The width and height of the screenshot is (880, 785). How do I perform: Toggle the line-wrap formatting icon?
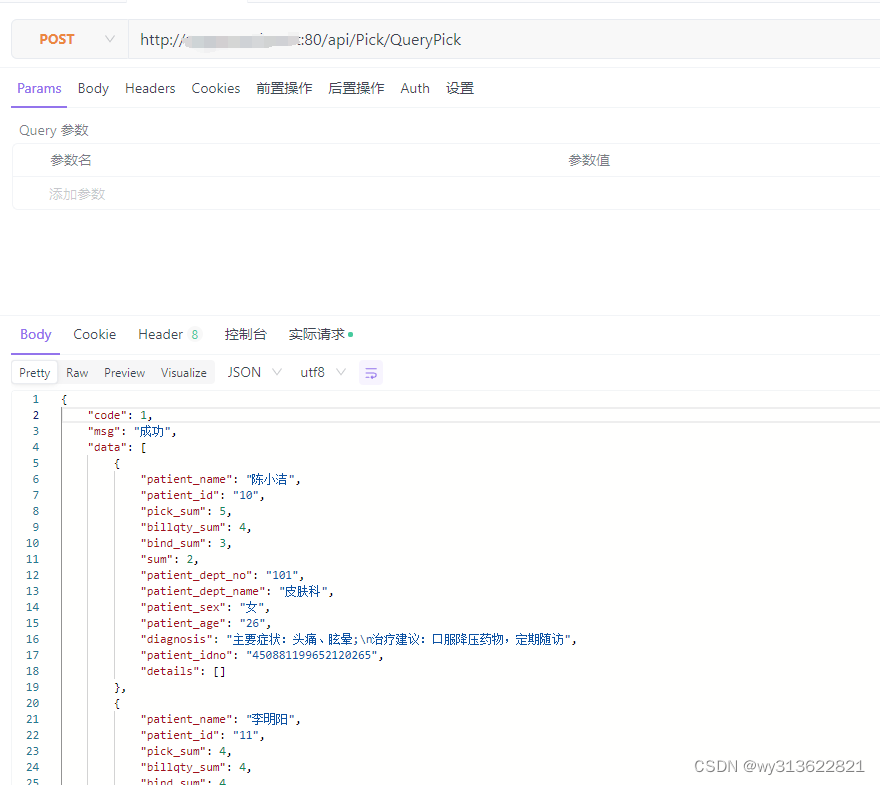(x=370, y=371)
